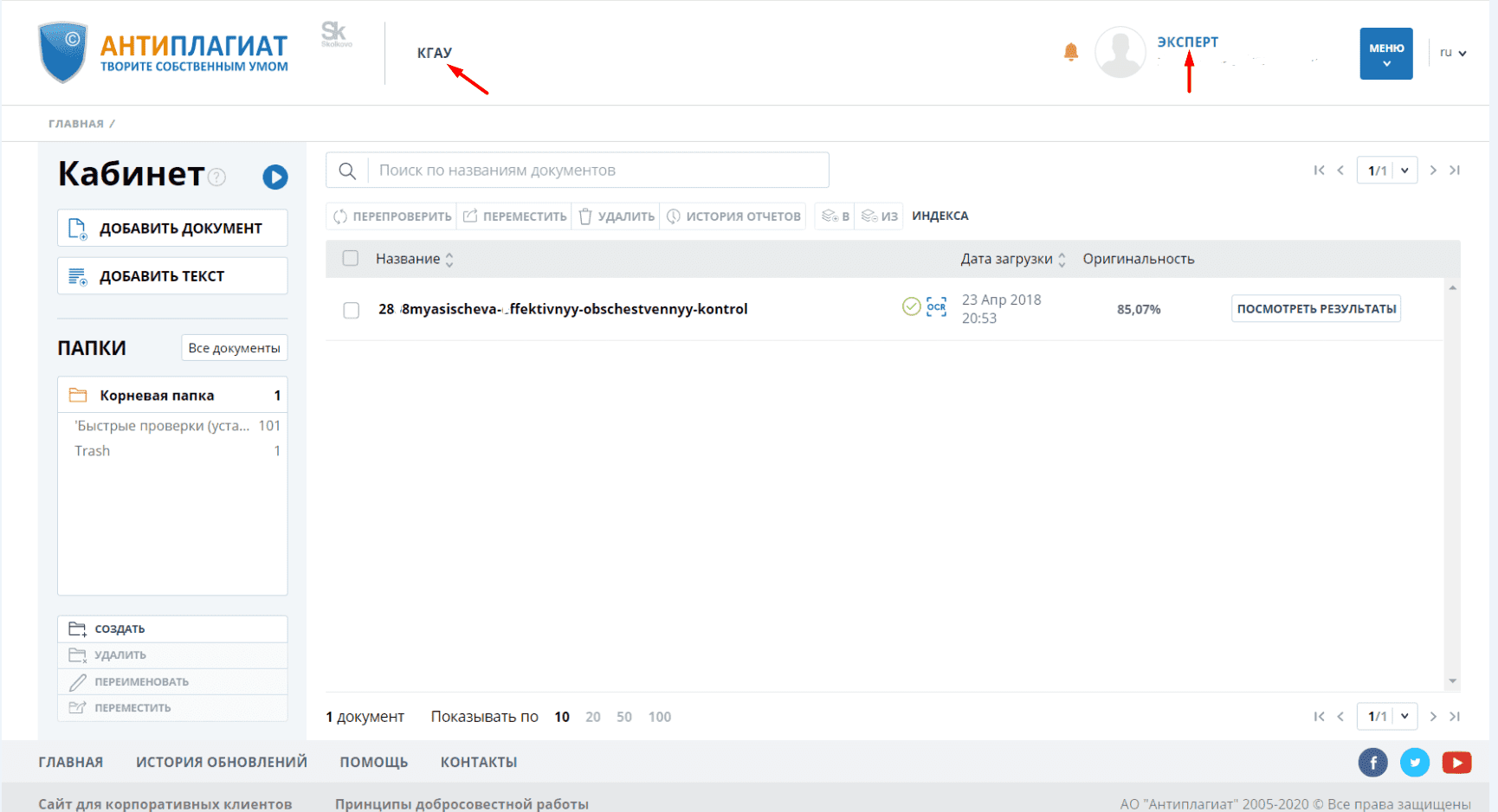Click the Кабинет help question icon

click(217, 177)
